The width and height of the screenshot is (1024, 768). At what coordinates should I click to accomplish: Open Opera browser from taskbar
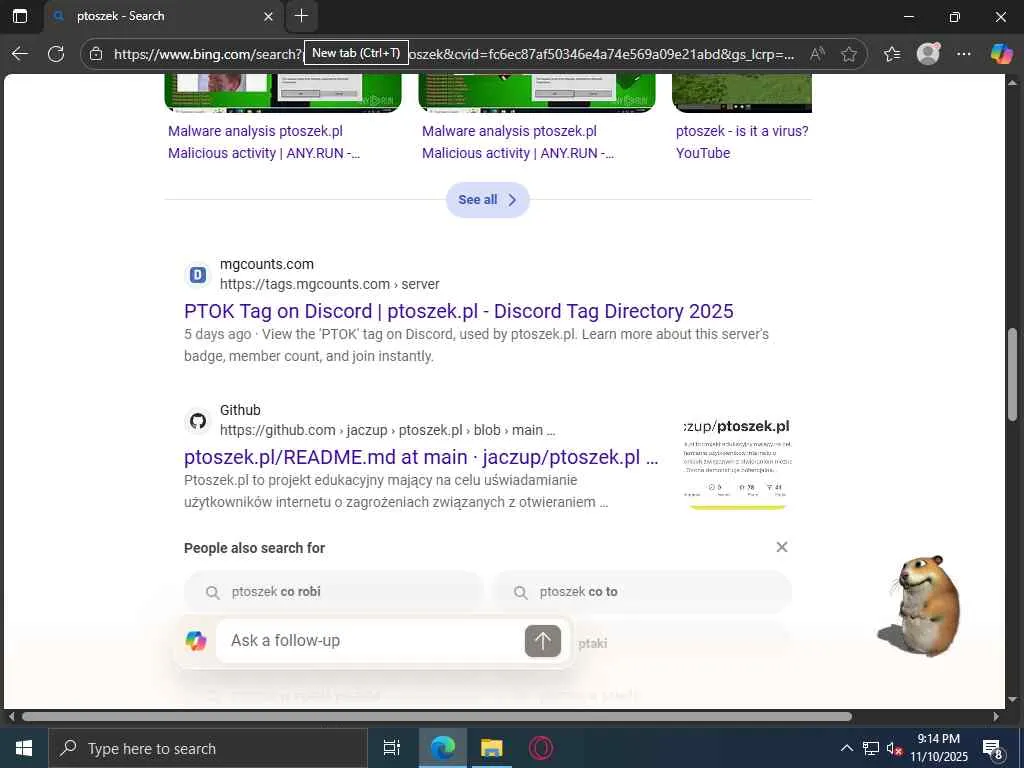tap(541, 748)
